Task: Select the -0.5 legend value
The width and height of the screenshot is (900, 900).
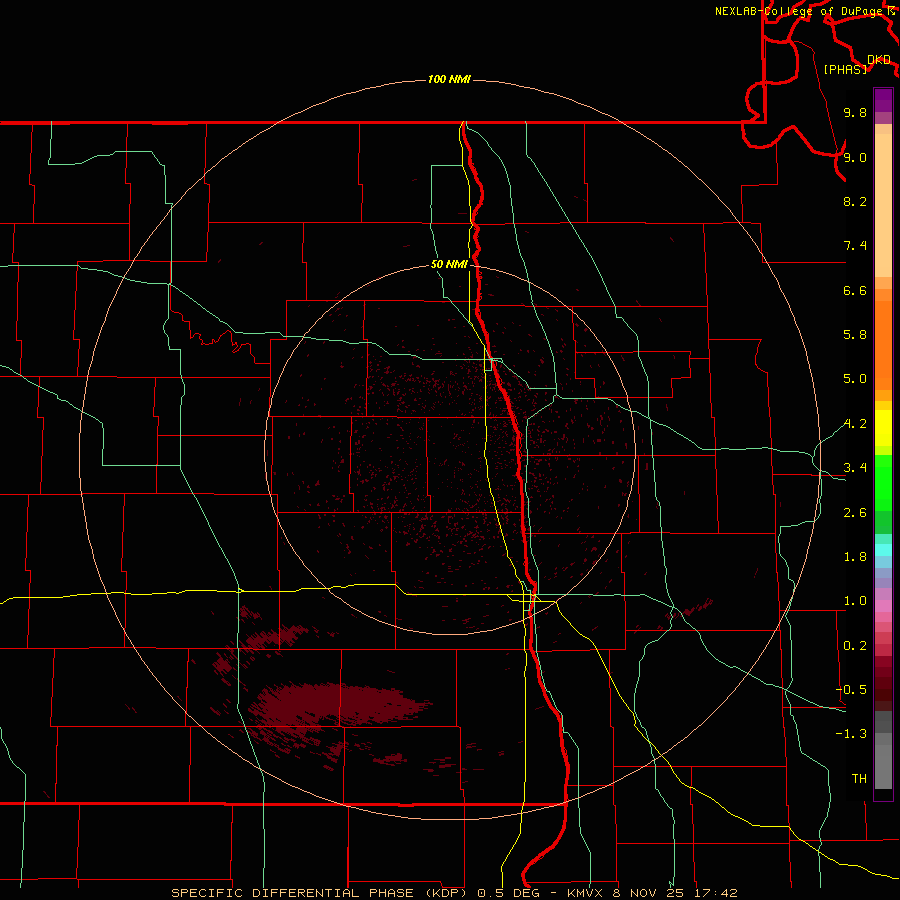Action: tap(851, 690)
